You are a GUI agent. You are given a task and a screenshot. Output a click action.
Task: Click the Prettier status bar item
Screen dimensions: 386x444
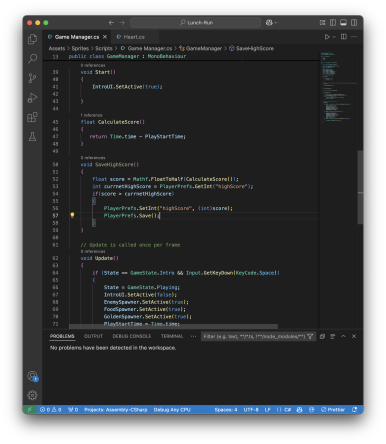(x=333, y=410)
